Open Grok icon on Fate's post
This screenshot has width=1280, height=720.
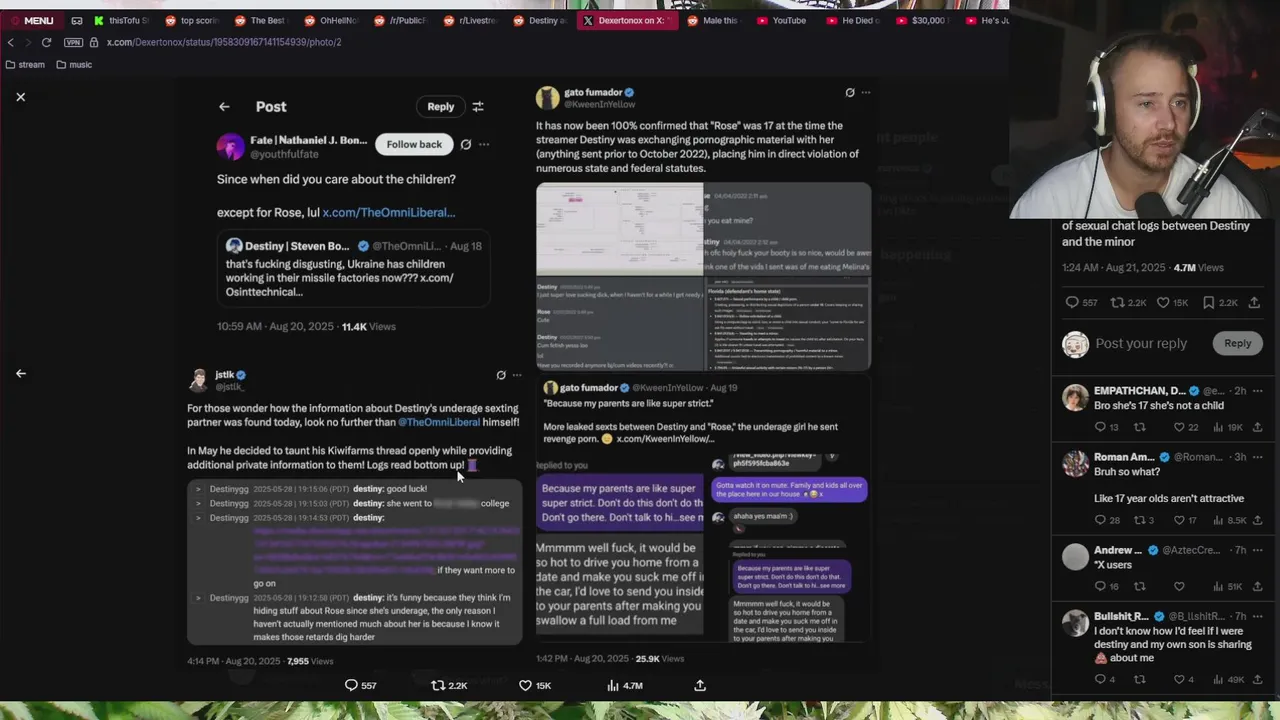pos(466,144)
